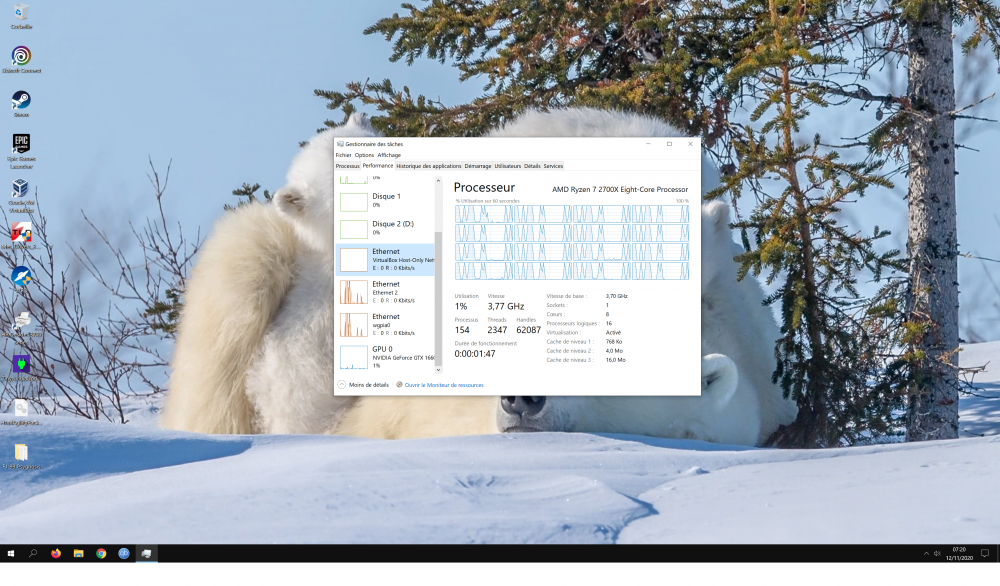Image resolution: width=1000 pixels, height=586 pixels.
Task: Open the Options menu
Action: [364, 155]
